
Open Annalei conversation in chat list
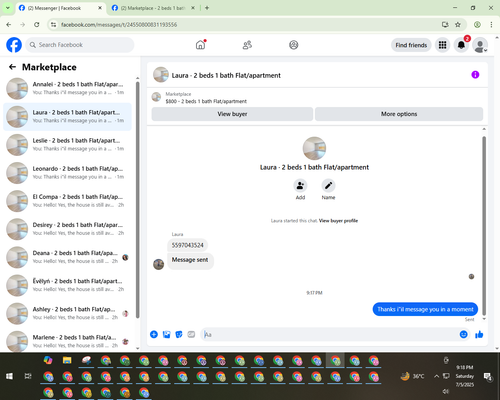tap(67, 88)
